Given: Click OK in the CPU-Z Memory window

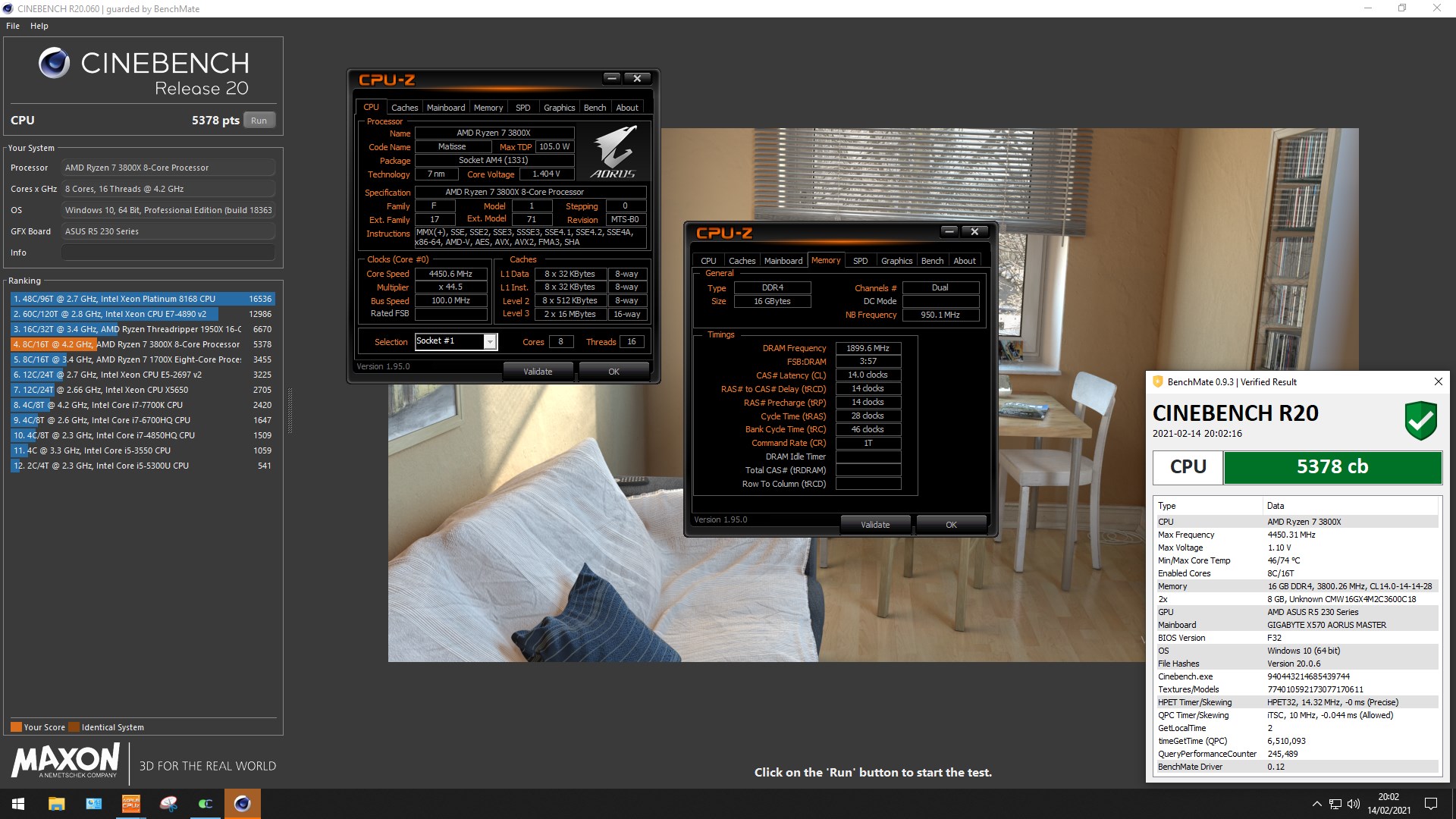Looking at the screenshot, I should pyautogui.click(x=951, y=525).
